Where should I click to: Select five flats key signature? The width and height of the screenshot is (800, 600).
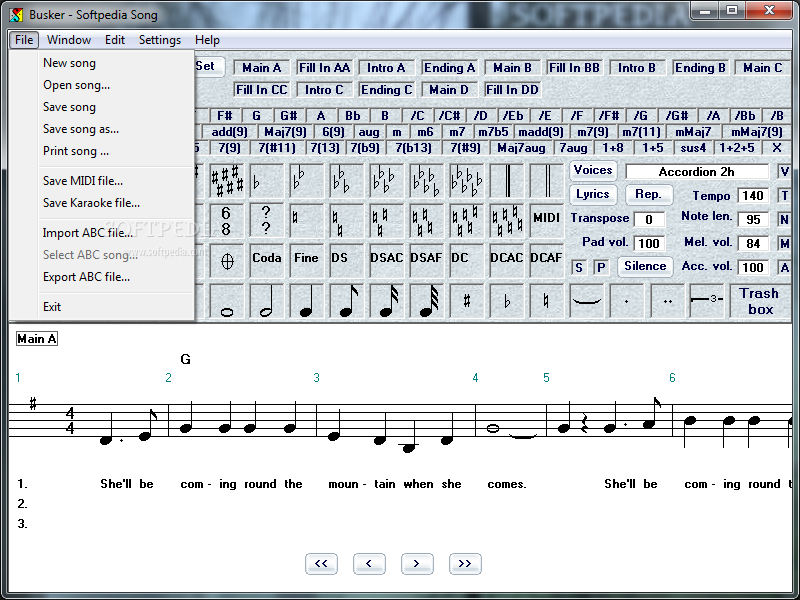(x=427, y=181)
